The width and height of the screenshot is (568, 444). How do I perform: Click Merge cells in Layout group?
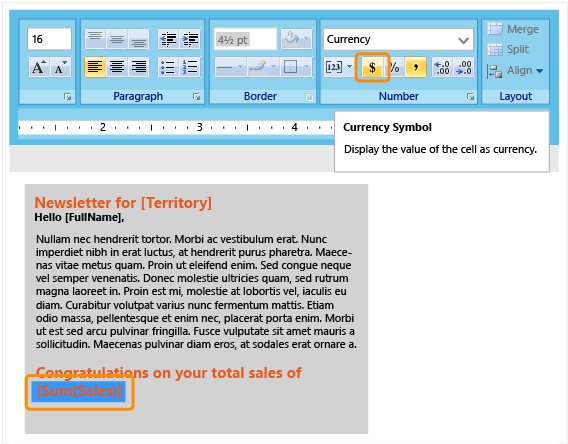(513, 29)
